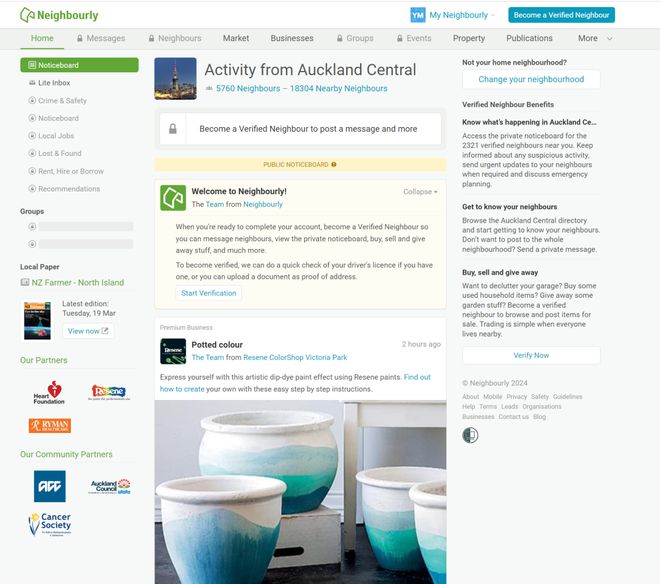Click the ACC community partner logo

click(50, 486)
